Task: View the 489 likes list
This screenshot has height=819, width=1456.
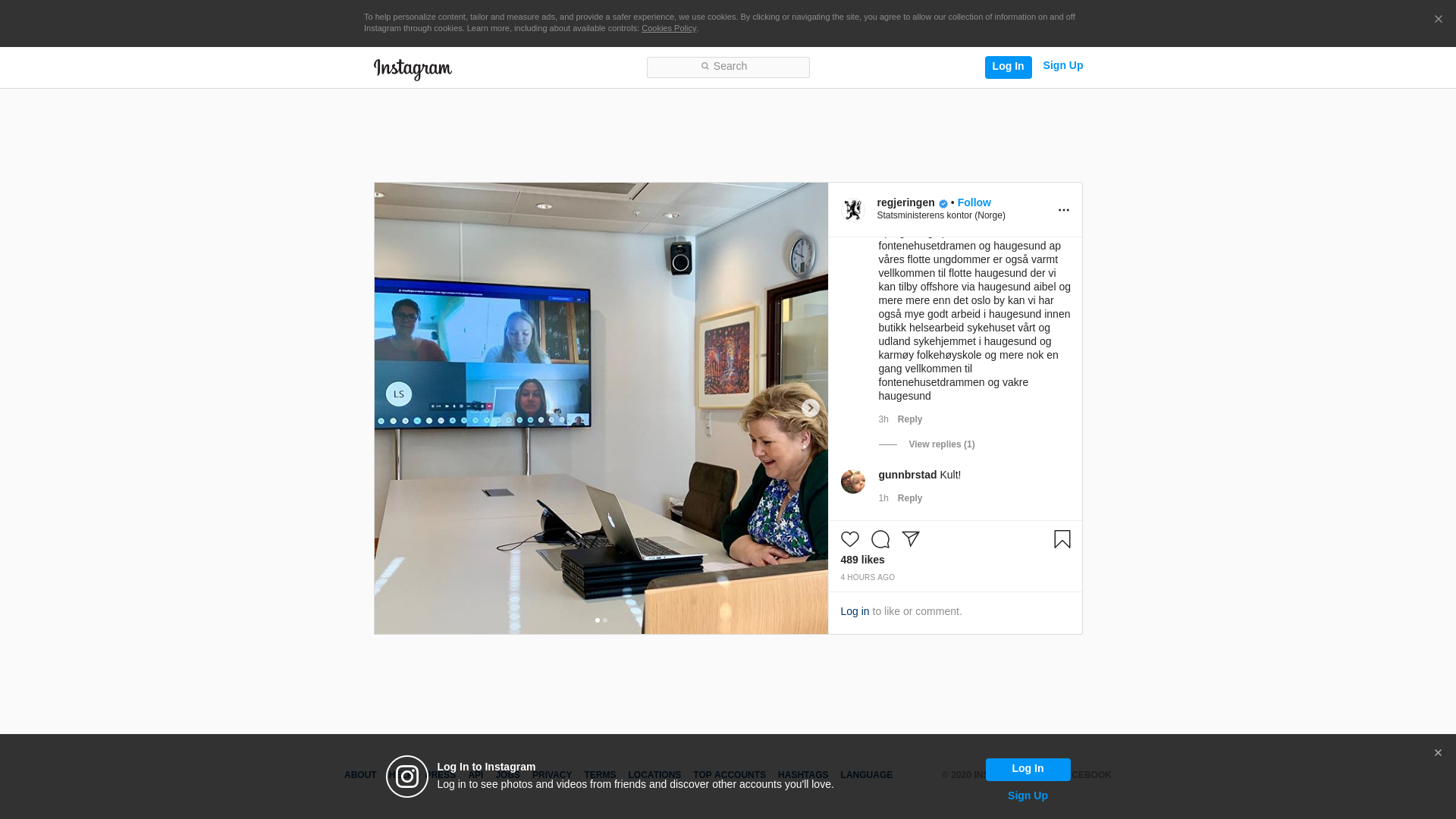Action: pos(862,560)
